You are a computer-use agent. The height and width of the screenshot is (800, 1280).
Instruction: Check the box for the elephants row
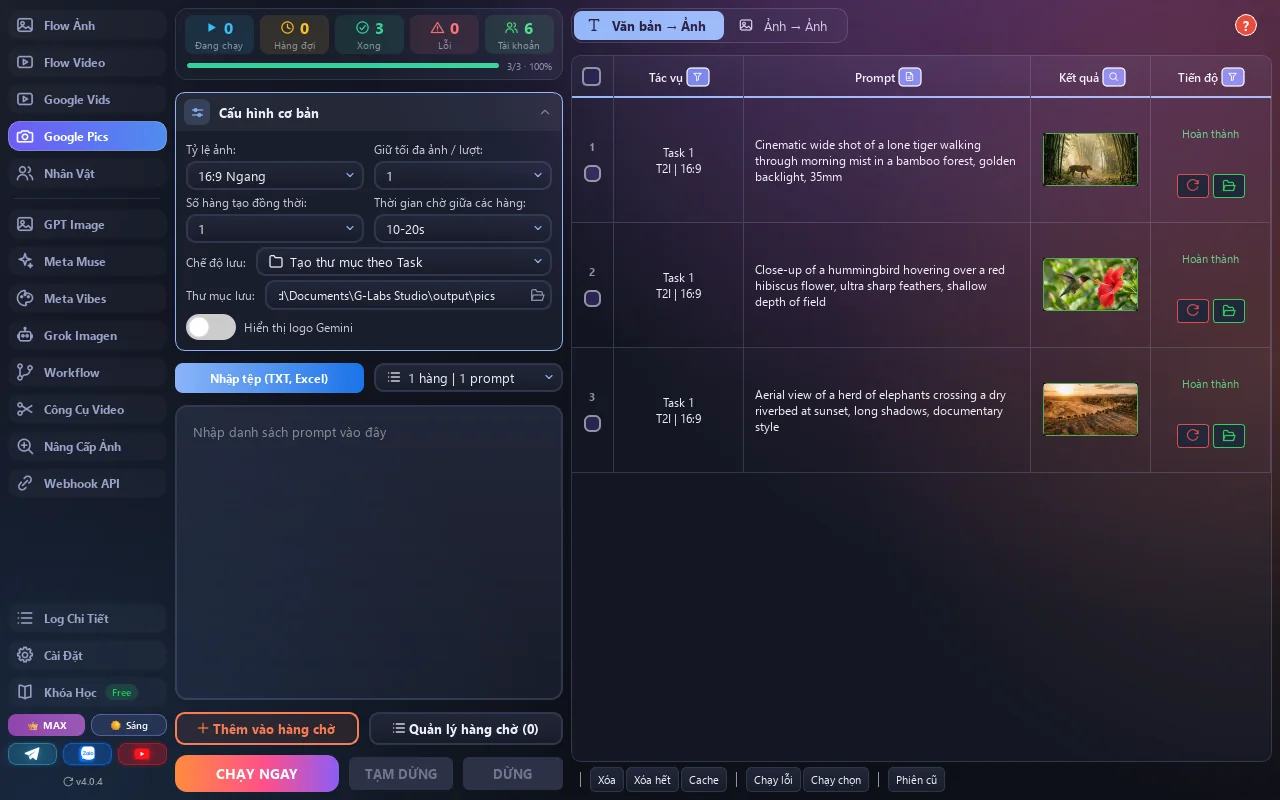pos(592,423)
